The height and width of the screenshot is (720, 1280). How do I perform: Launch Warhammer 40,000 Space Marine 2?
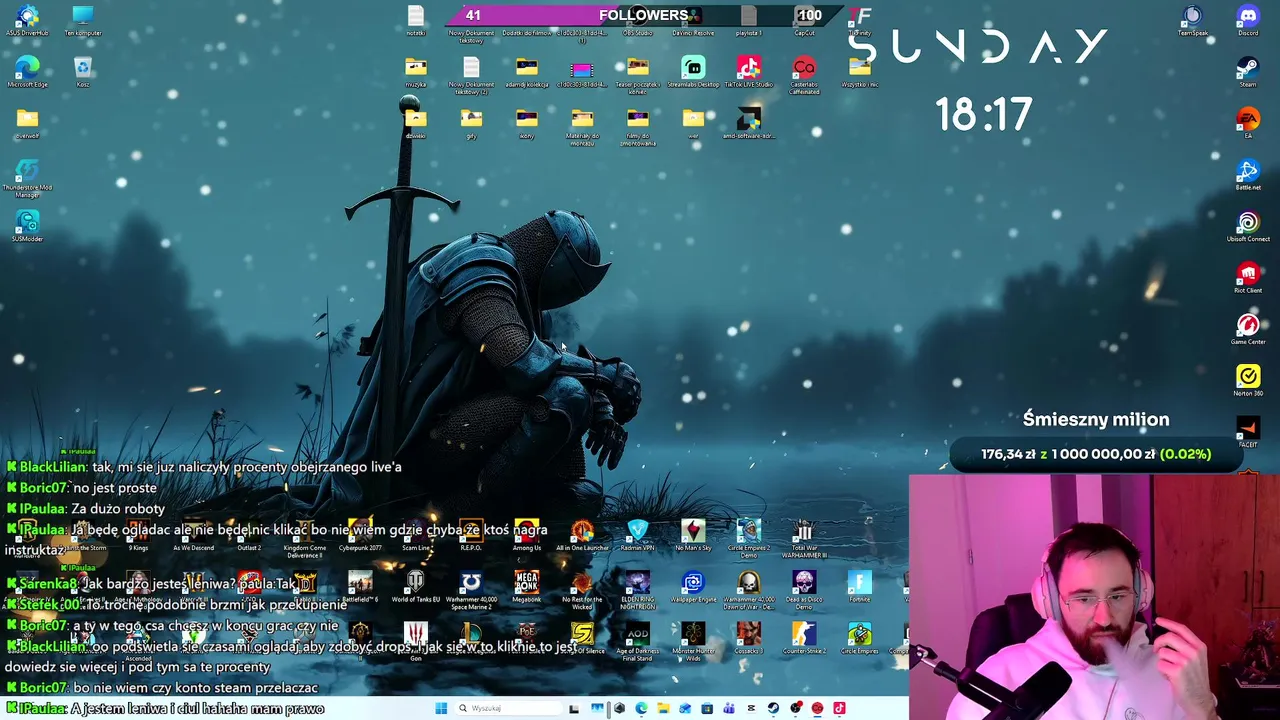tap(470, 589)
